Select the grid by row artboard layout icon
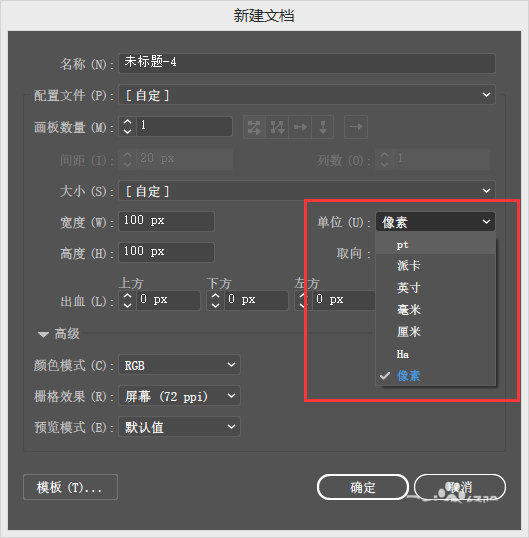The width and height of the screenshot is (529, 538). 254,127
